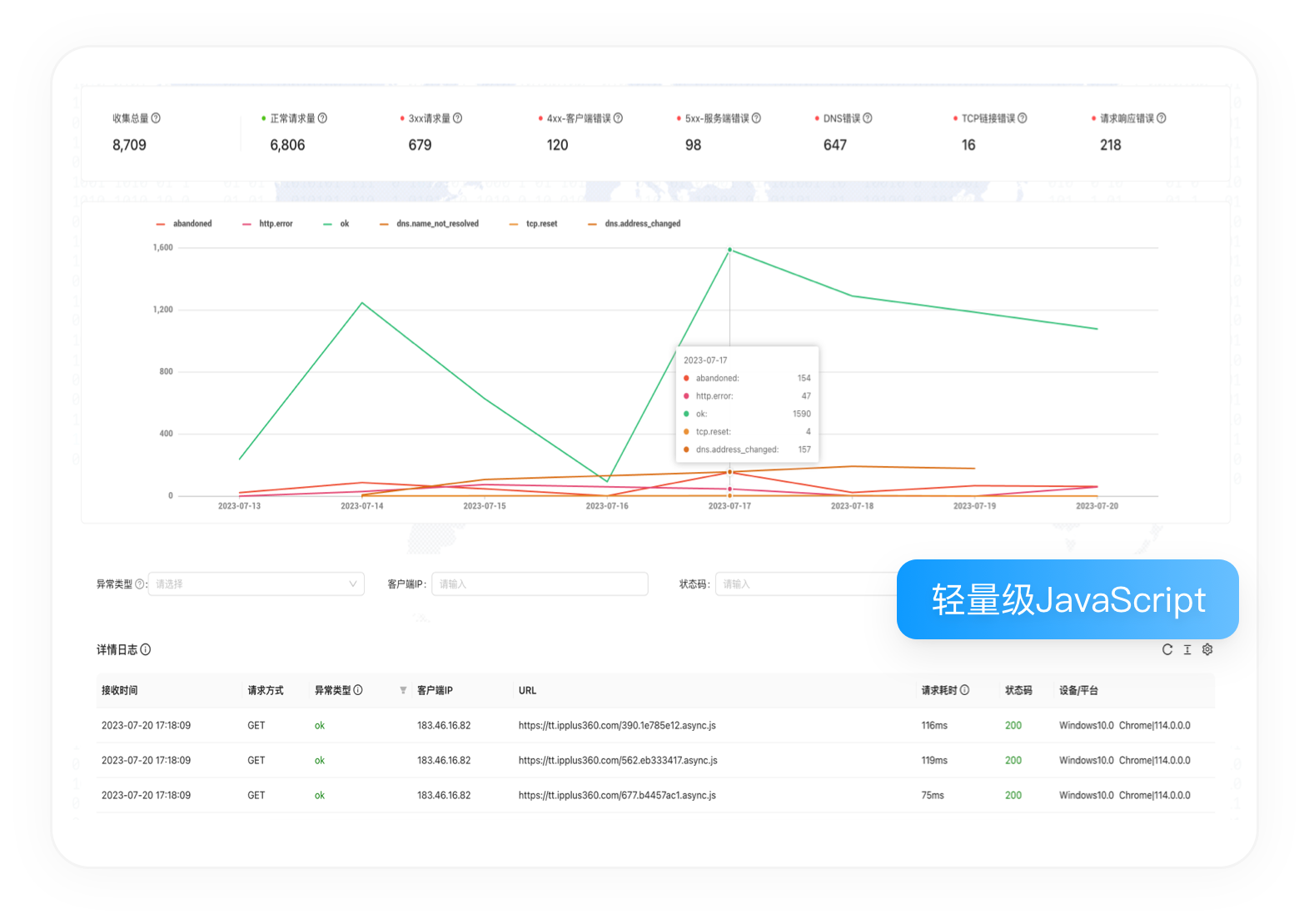The height and width of the screenshot is (924, 1309).
Task: Click the 2023-07-17 data point on green line
Action: [730, 250]
